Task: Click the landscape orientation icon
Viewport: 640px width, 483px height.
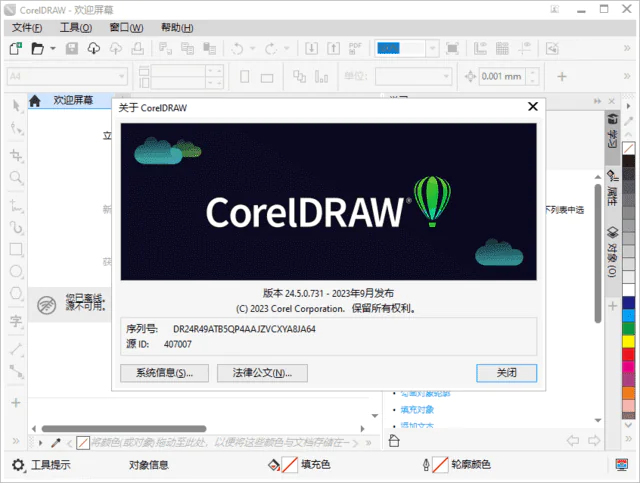Action: (x=267, y=78)
